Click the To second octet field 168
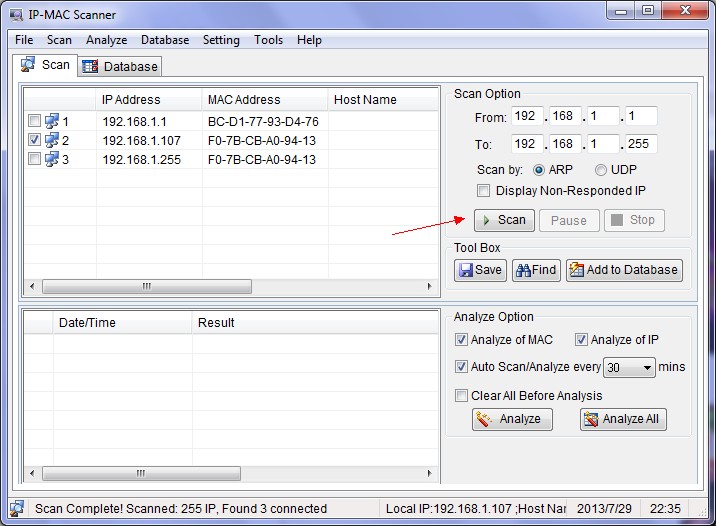This screenshot has height=526, width=716. 565,144
